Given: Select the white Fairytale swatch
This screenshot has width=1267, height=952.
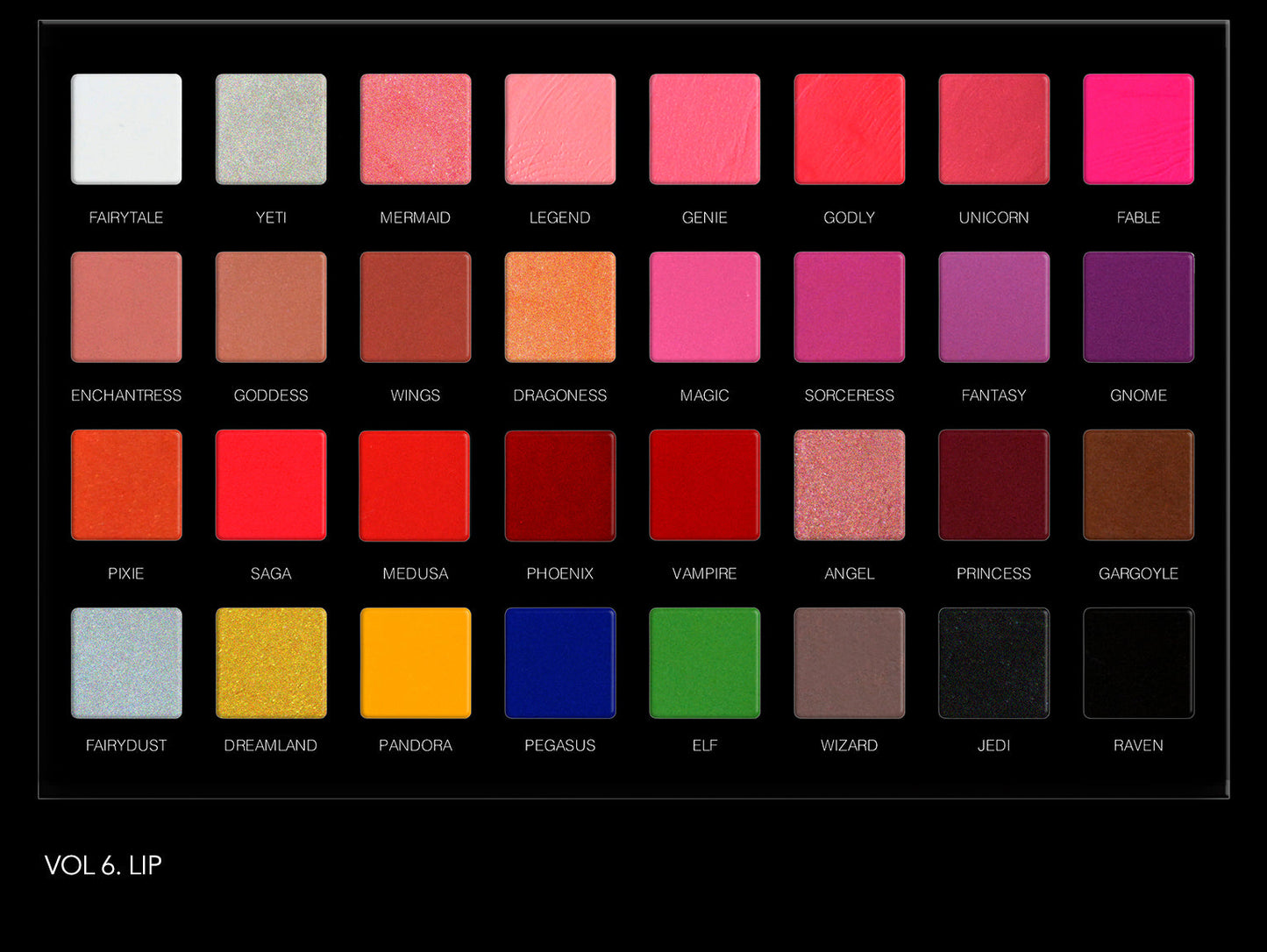Looking at the screenshot, I should (x=126, y=129).
